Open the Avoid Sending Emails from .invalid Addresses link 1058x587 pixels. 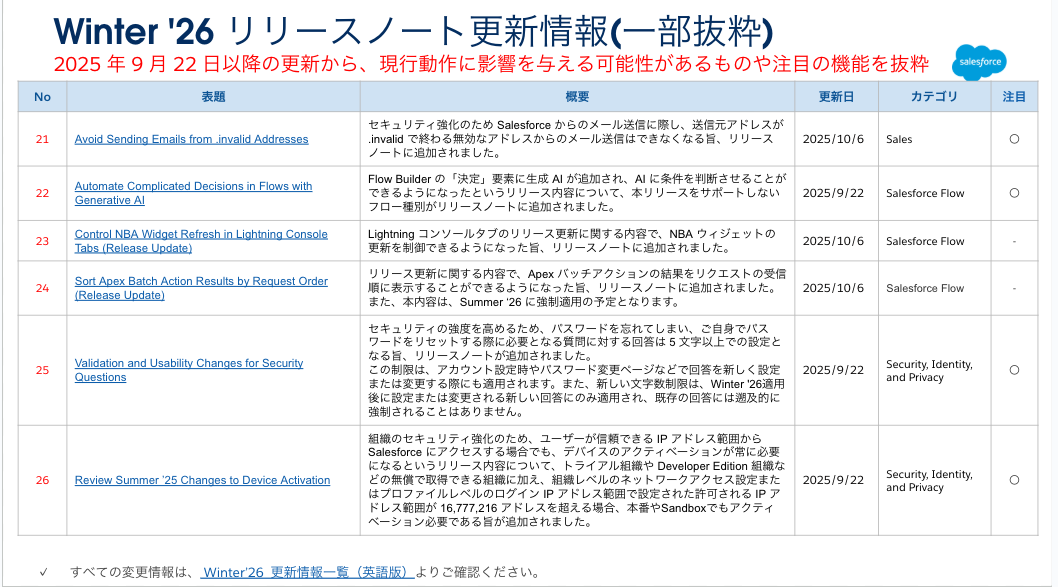(x=191, y=139)
